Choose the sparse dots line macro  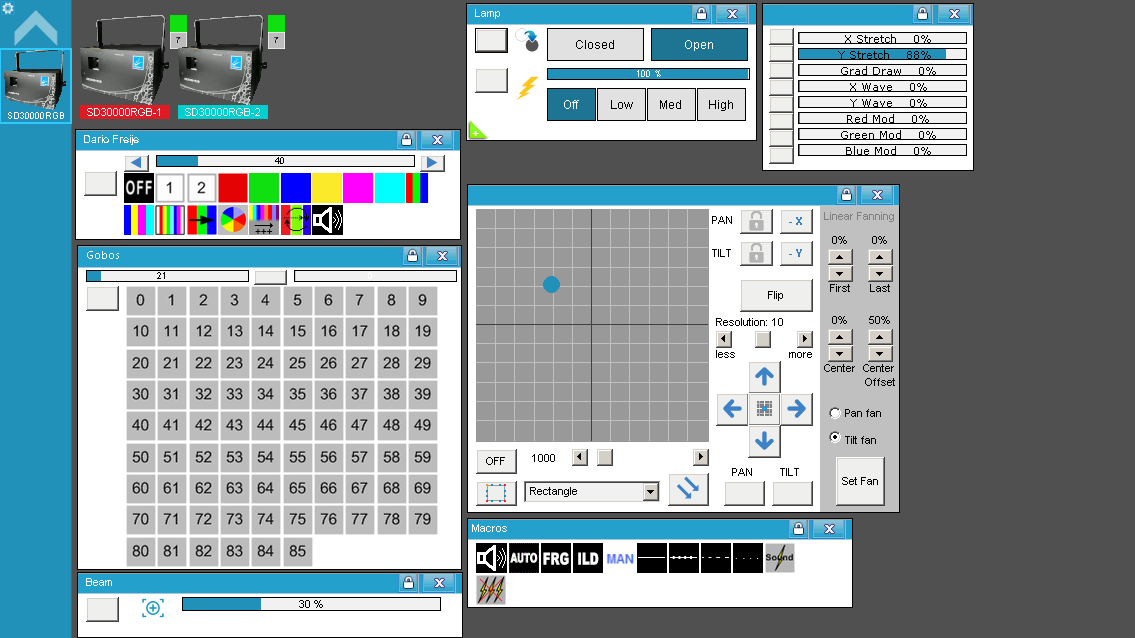[x=748, y=558]
